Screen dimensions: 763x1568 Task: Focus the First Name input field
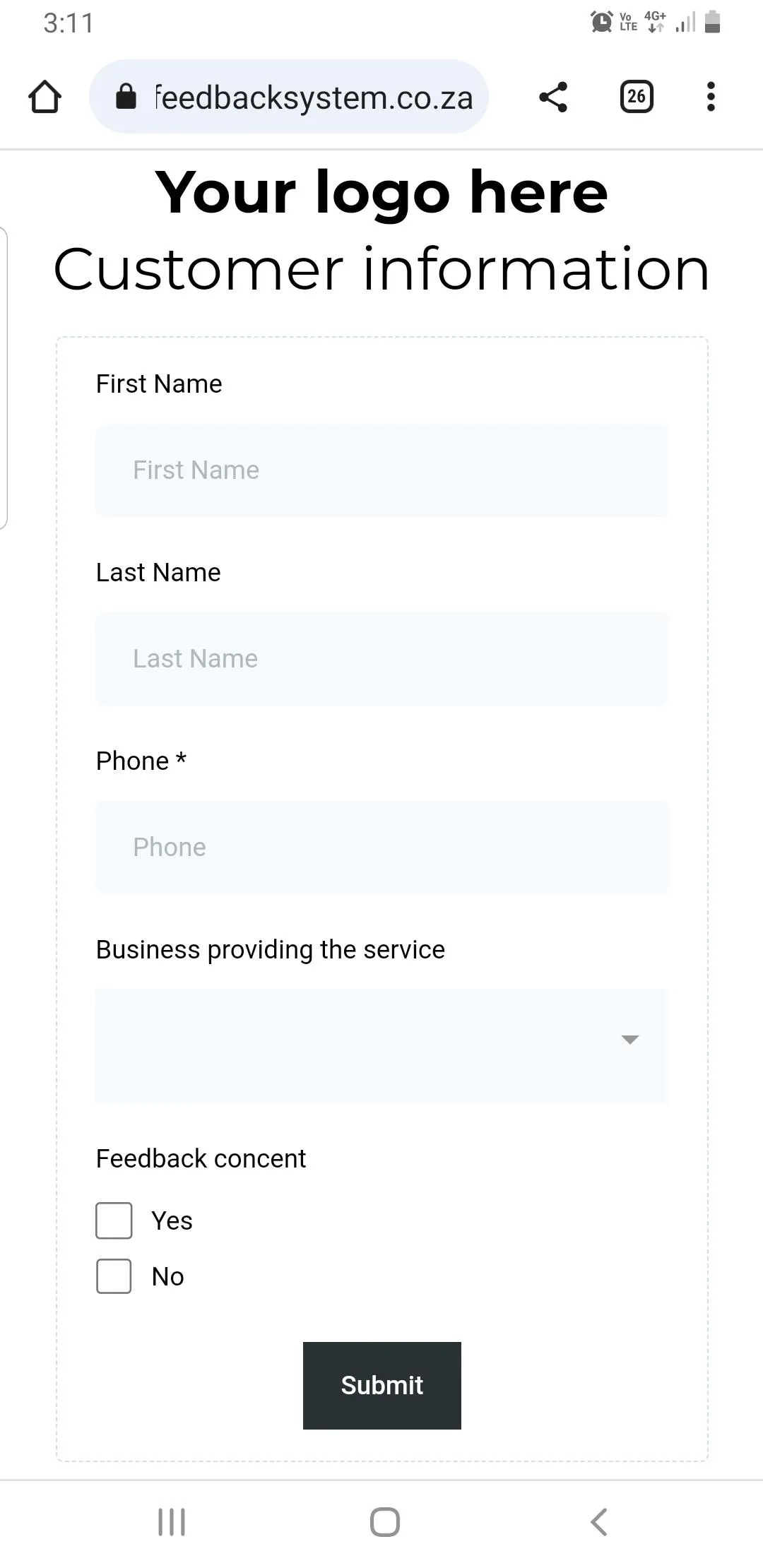[x=381, y=470]
